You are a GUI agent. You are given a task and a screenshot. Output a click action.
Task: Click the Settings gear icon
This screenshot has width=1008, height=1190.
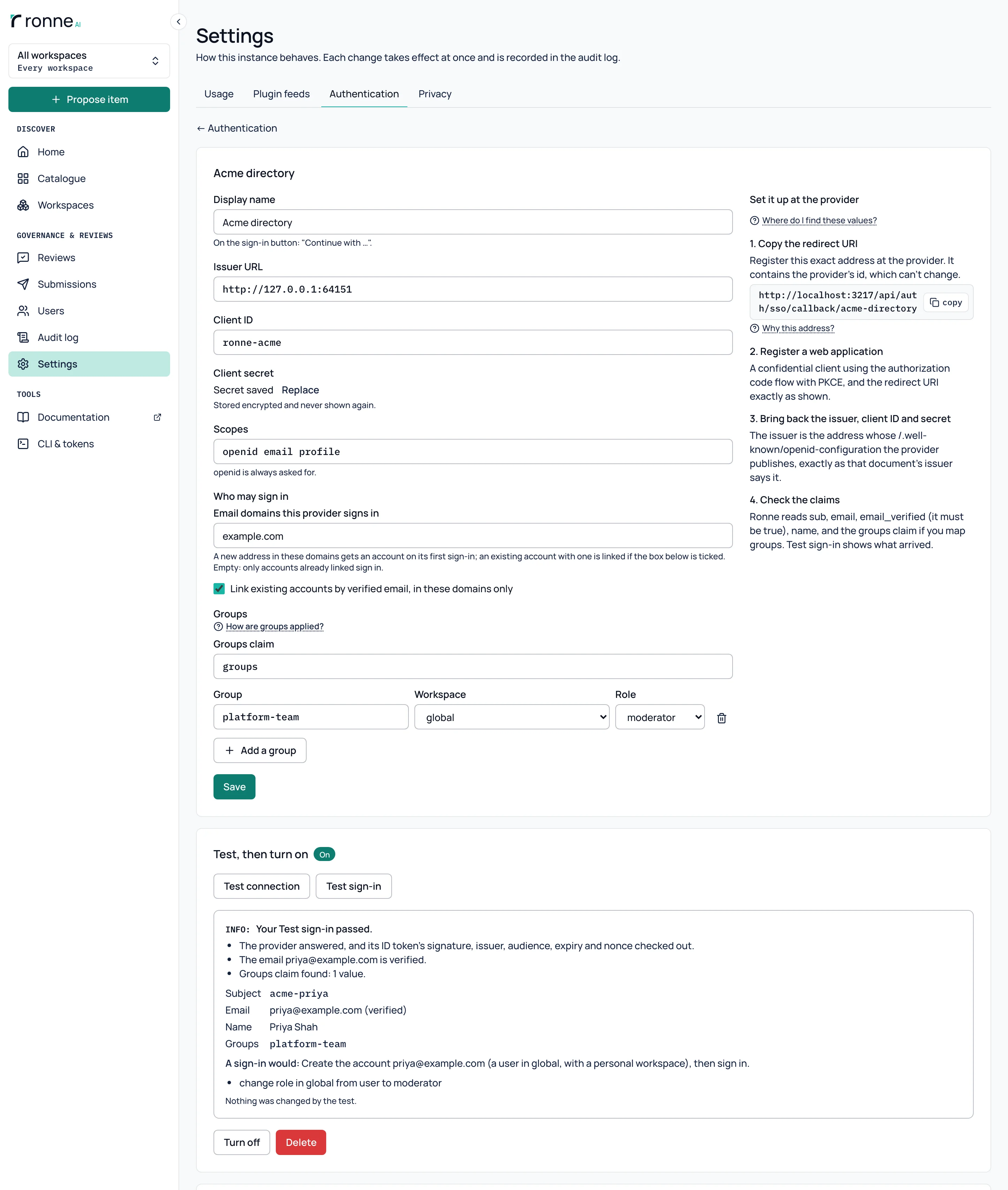click(23, 364)
